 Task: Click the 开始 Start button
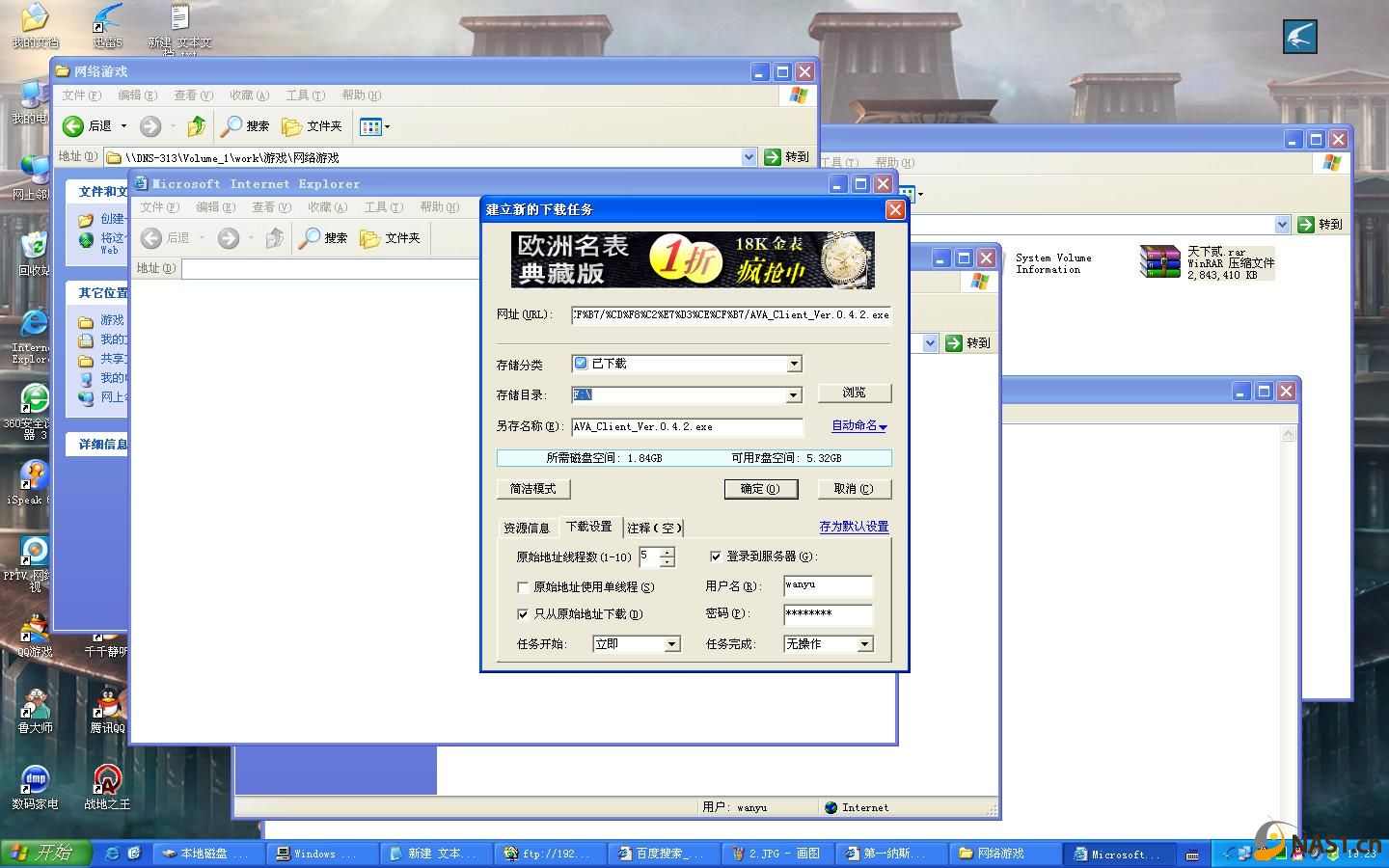coord(46,853)
